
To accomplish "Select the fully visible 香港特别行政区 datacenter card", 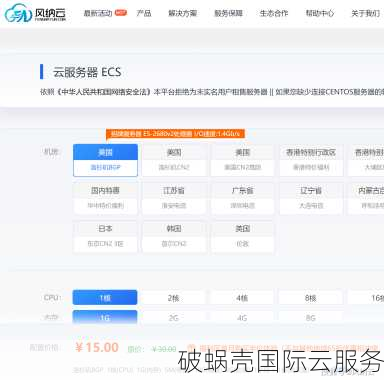I will click(311, 160).
